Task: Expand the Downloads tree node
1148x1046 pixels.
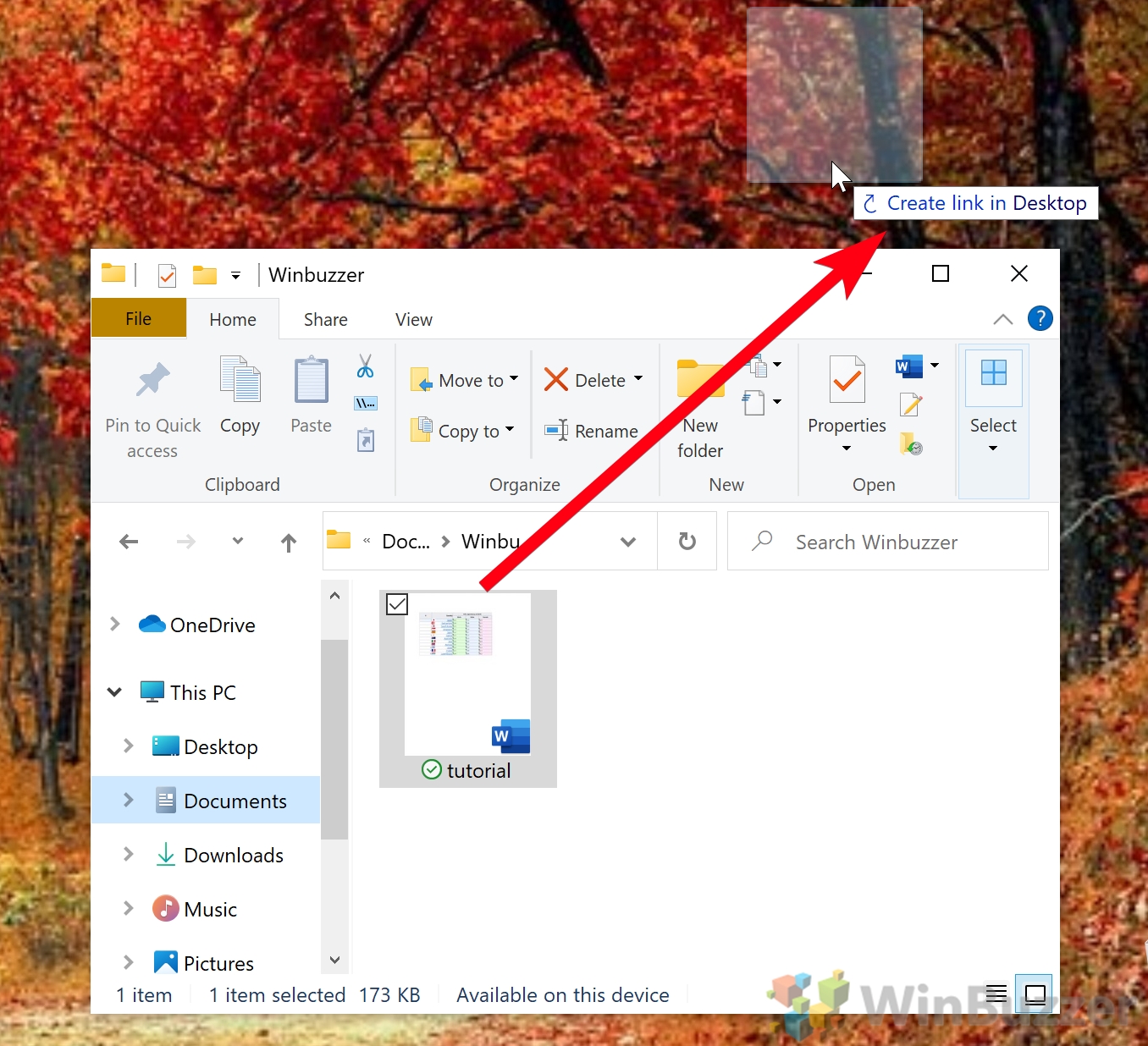Action: pos(129,854)
